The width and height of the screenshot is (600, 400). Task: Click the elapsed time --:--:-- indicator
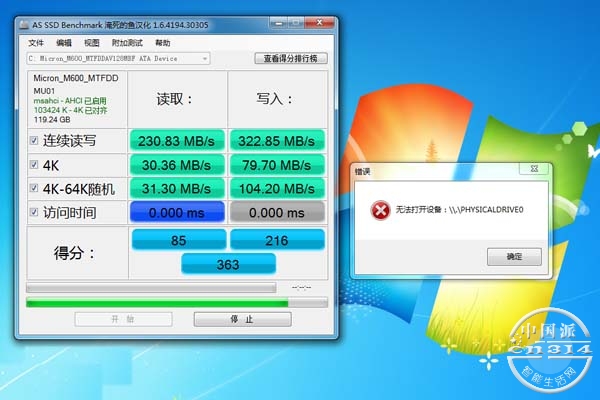point(302,287)
